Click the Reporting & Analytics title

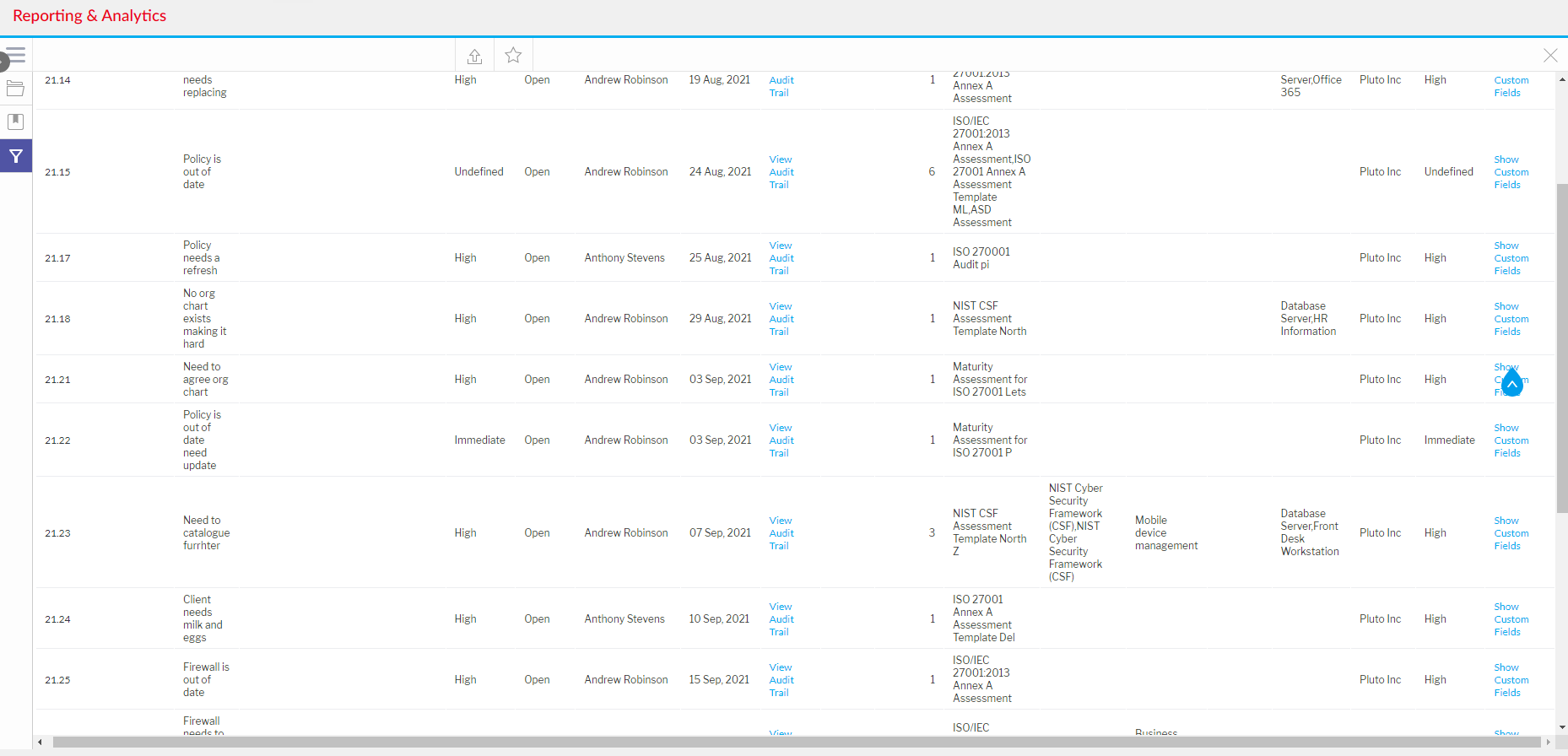click(x=89, y=16)
